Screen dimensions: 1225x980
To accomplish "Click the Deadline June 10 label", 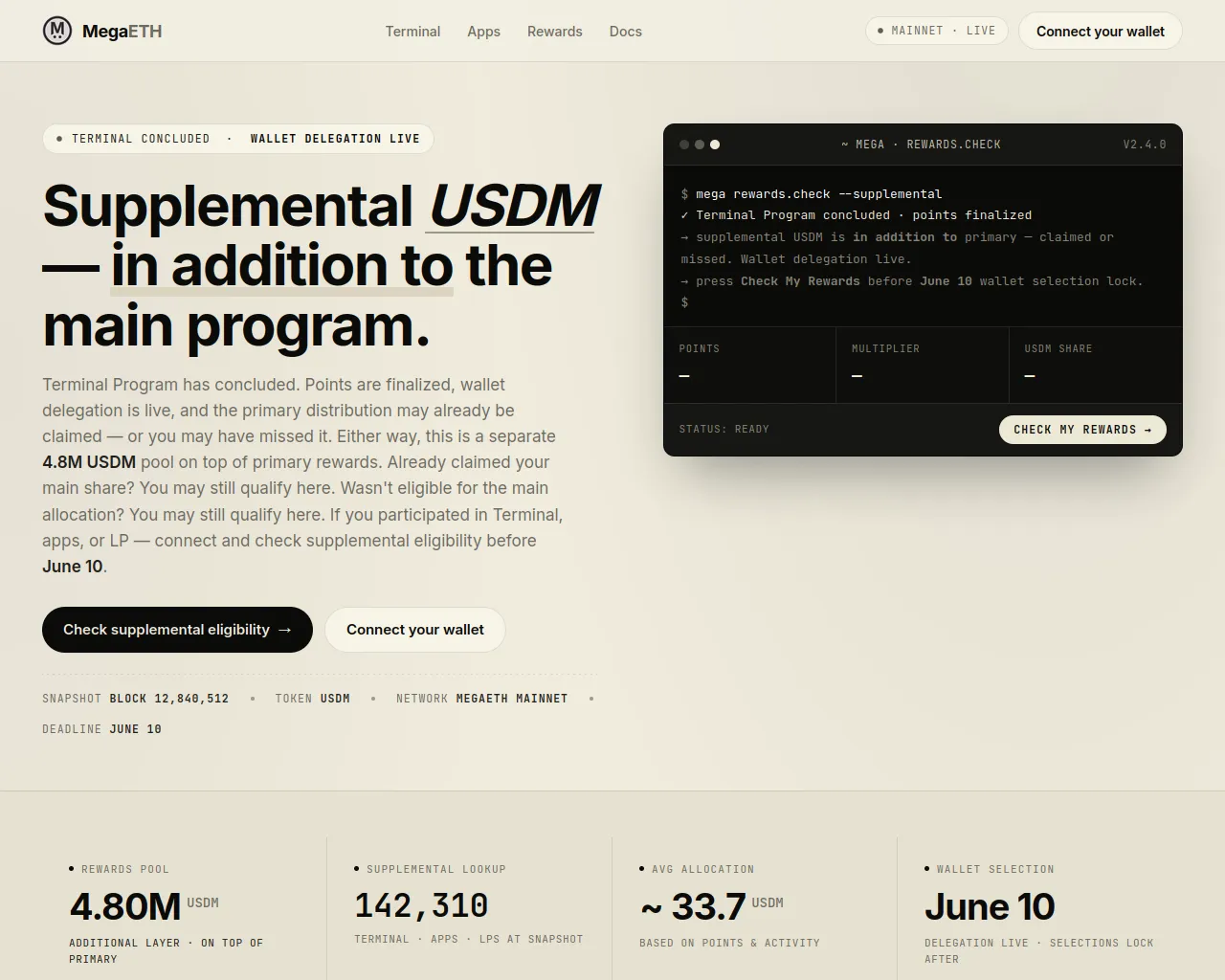I will tap(101, 729).
